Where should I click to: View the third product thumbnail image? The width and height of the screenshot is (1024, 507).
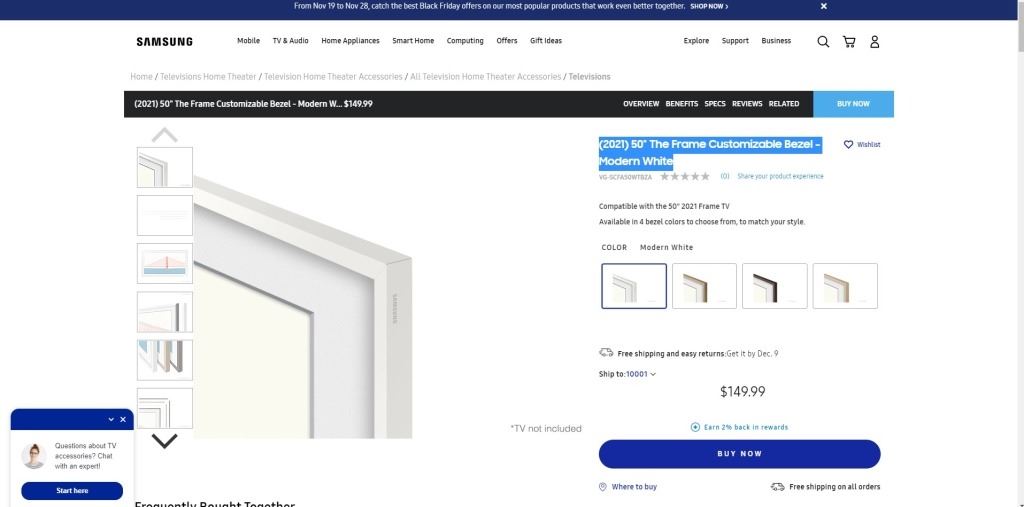coord(165,263)
